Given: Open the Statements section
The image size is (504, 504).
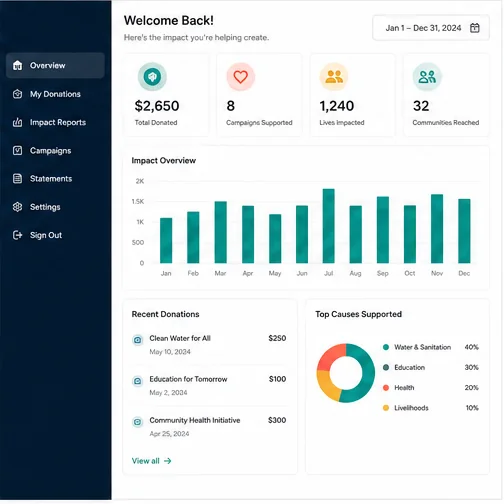Looking at the screenshot, I should click(55, 179).
